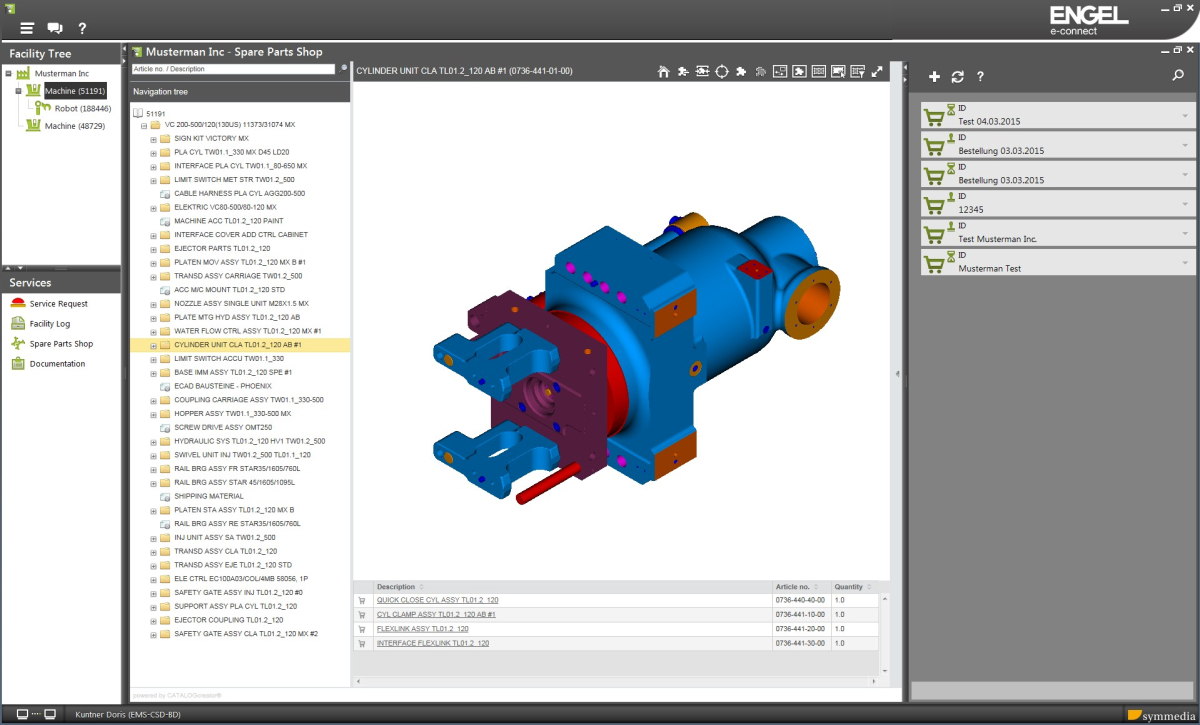Collapse the Musterman Inc facility tree node
This screenshot has height=725, width=1200.
(x=8, y=74)
